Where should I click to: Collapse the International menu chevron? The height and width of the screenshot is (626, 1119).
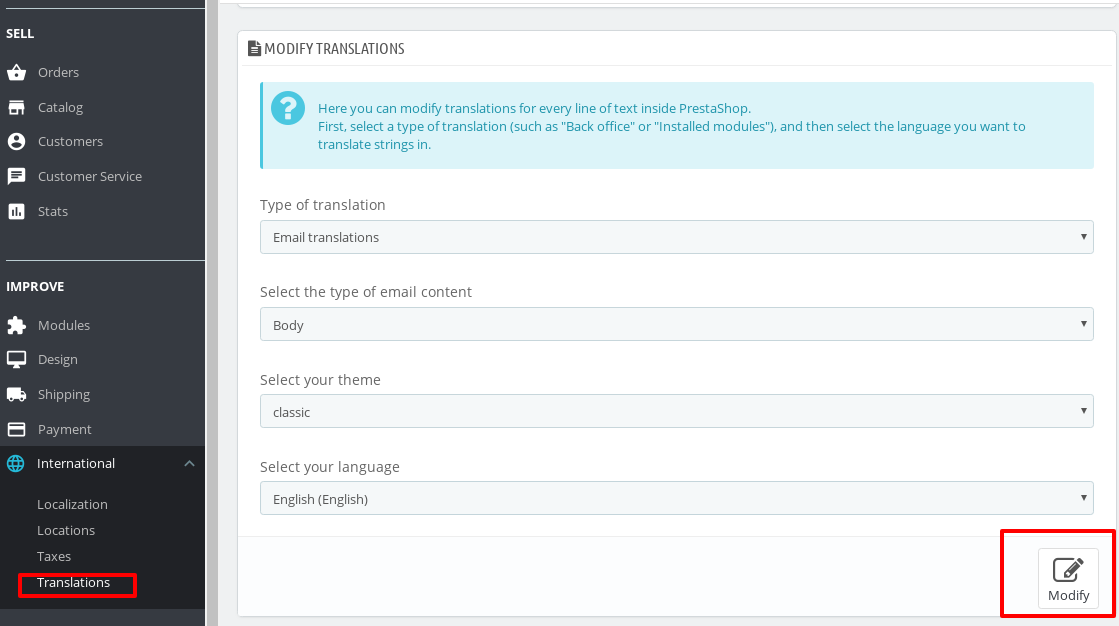point(189,463)
